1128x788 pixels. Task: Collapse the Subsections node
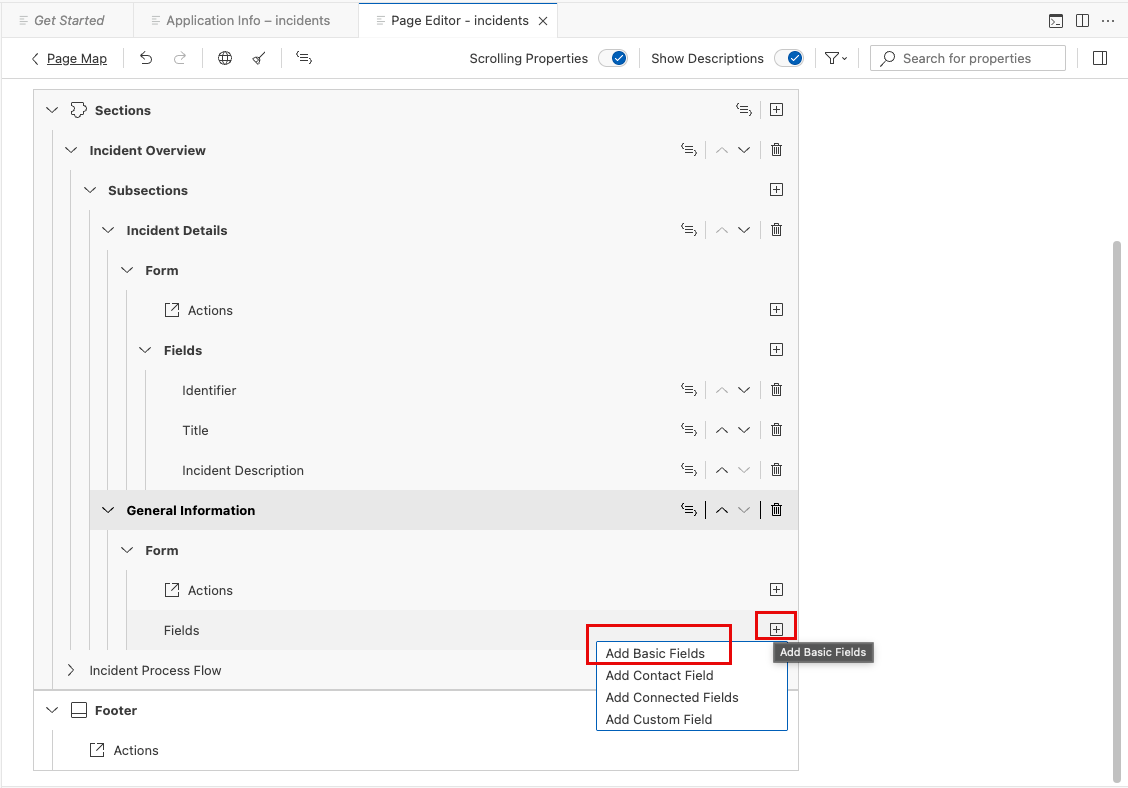[89, 190]
